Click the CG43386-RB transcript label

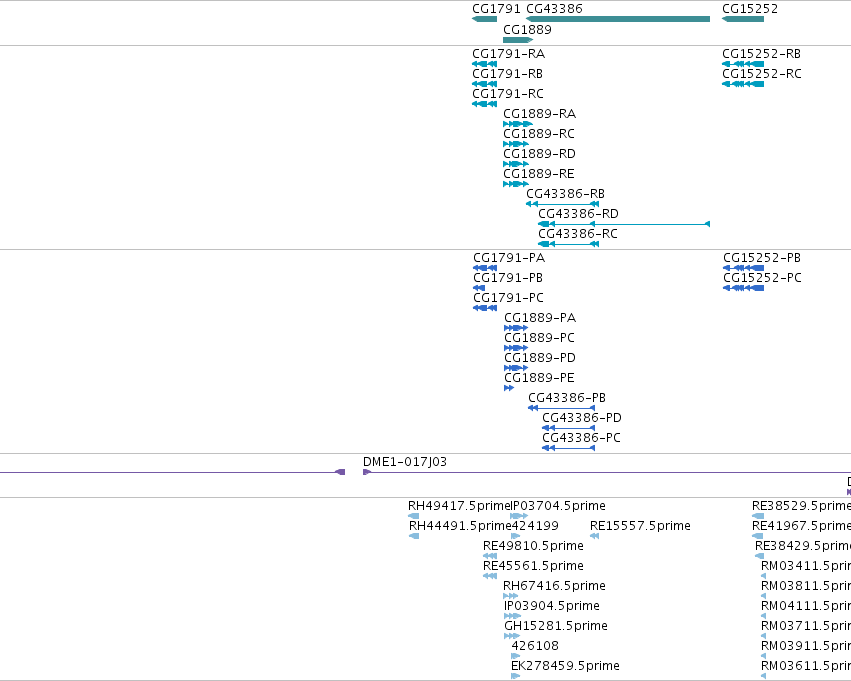click(566, 194)
